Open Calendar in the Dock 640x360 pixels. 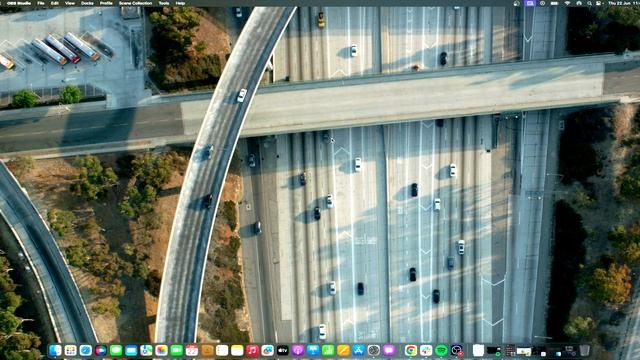[x=192, y=350]
